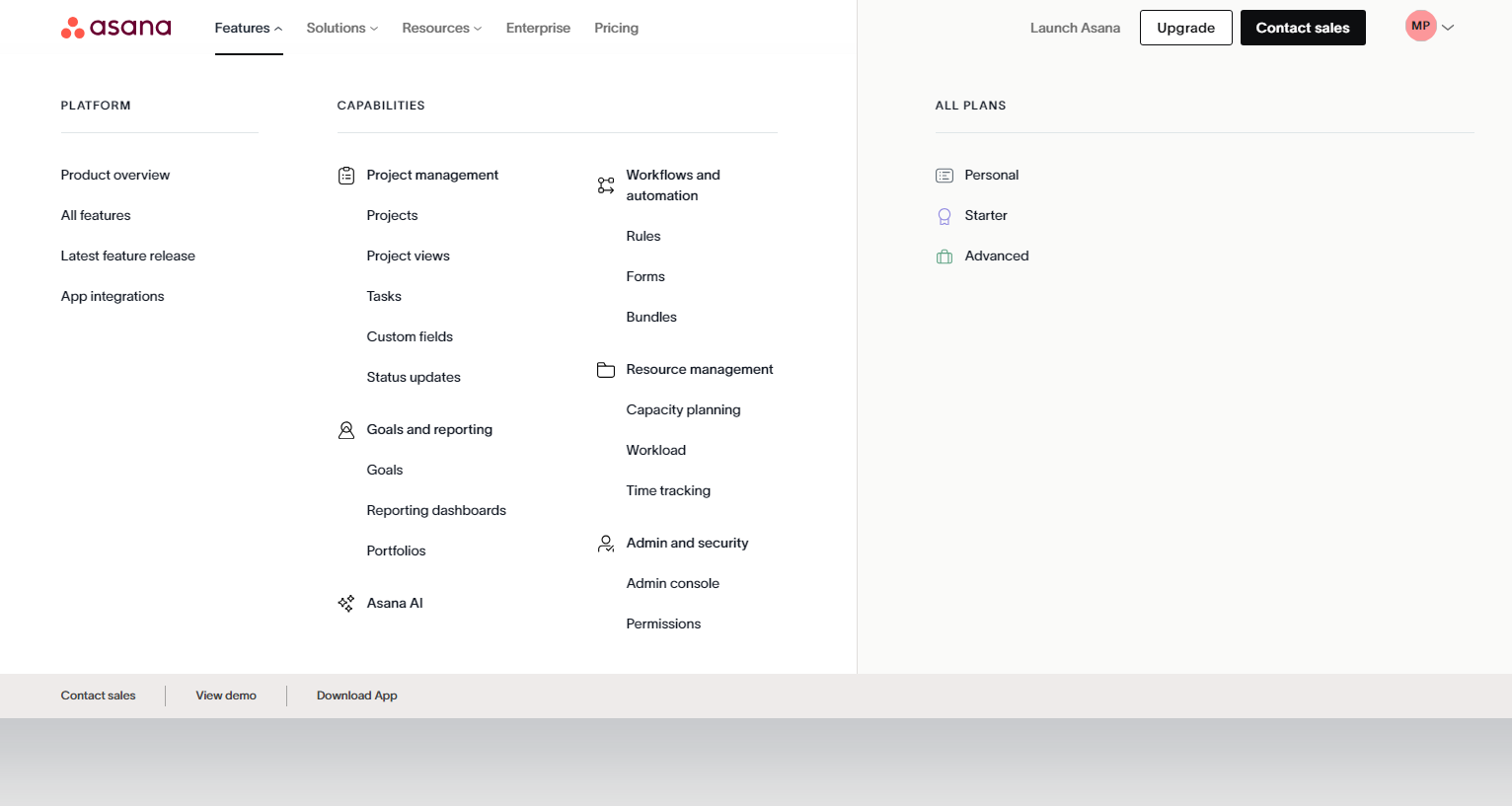
Task: Click the Personal plan icon
Action: [x=945, y=176]
